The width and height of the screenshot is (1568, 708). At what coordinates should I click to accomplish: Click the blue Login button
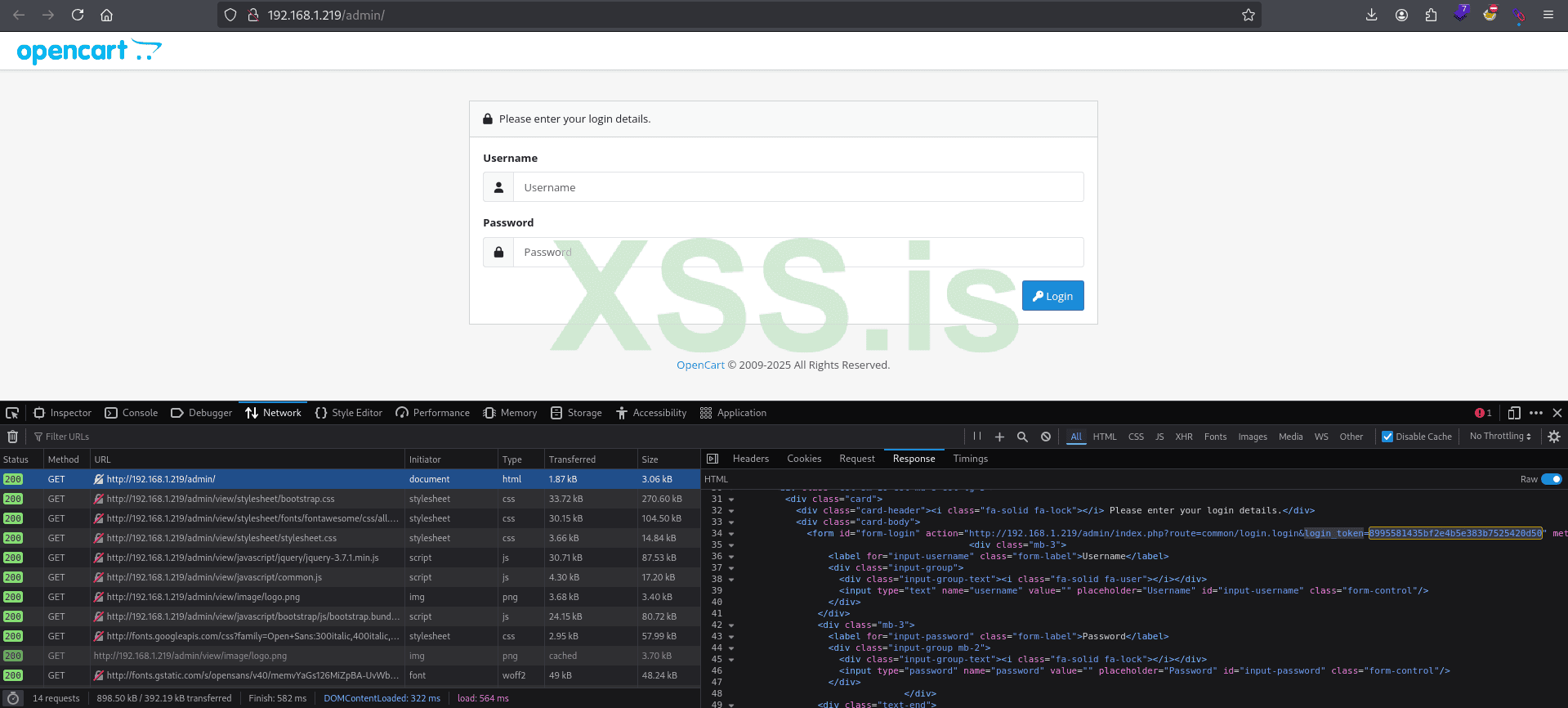[x=1052, y=296]
